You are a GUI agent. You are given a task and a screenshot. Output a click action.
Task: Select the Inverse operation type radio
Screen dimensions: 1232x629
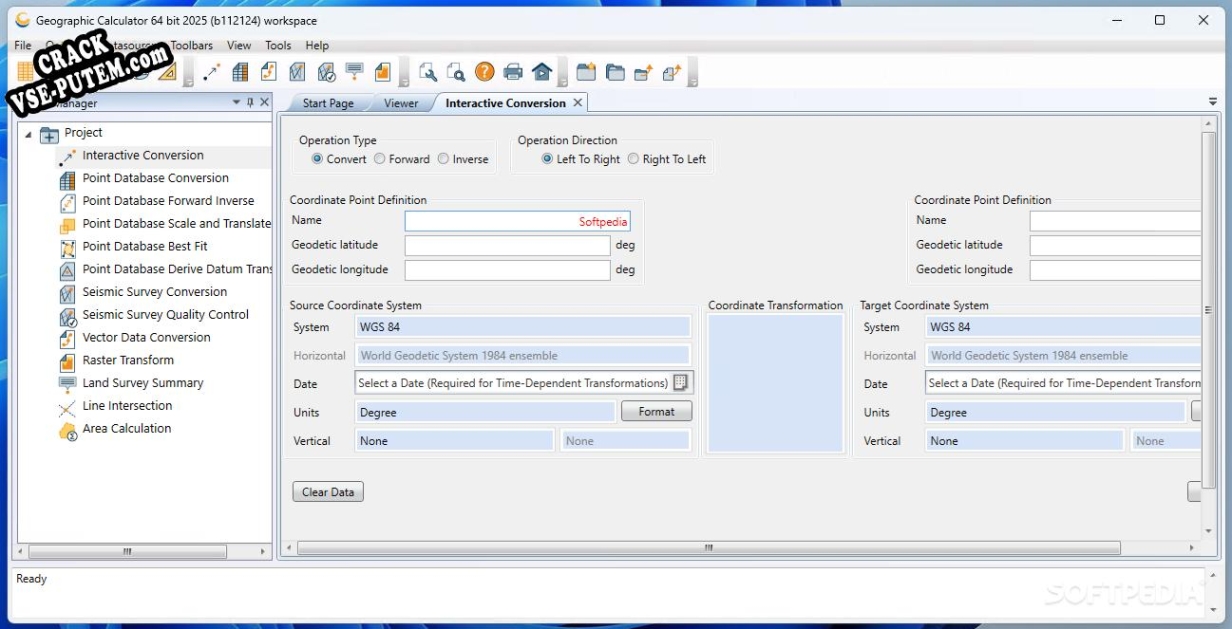click(x=443, y=159)
